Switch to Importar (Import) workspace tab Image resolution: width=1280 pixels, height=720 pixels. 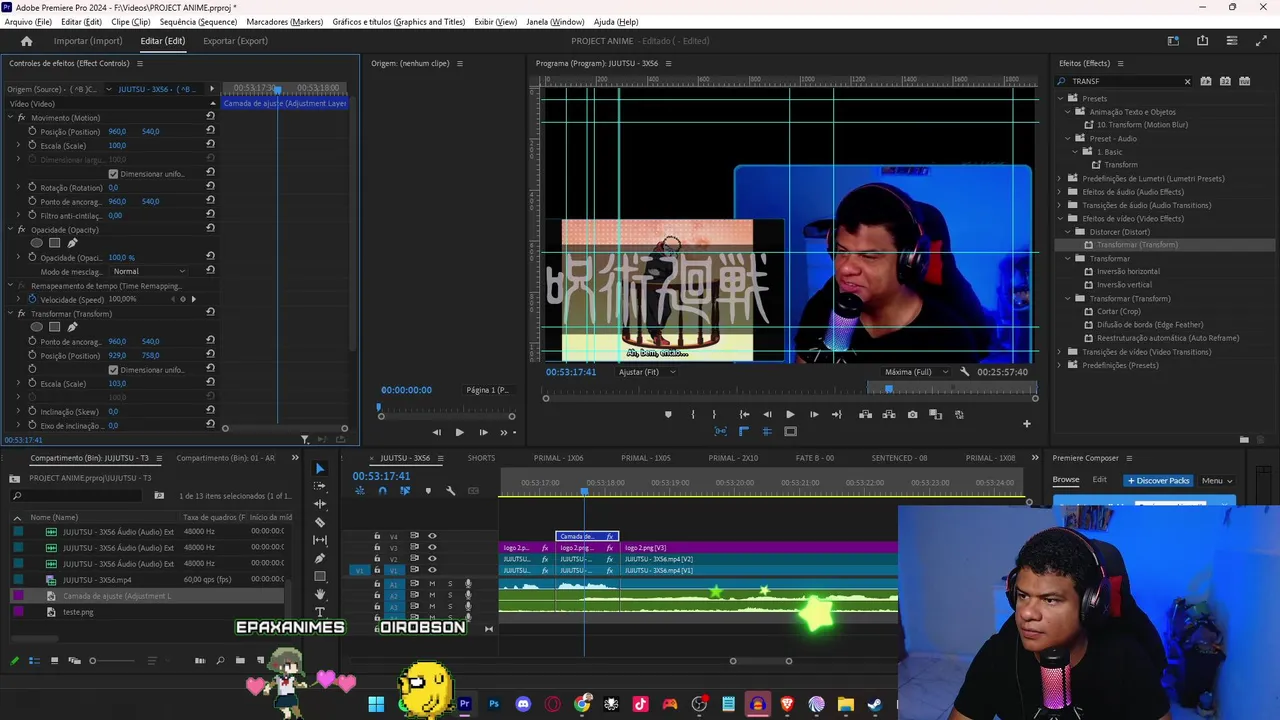88,41
